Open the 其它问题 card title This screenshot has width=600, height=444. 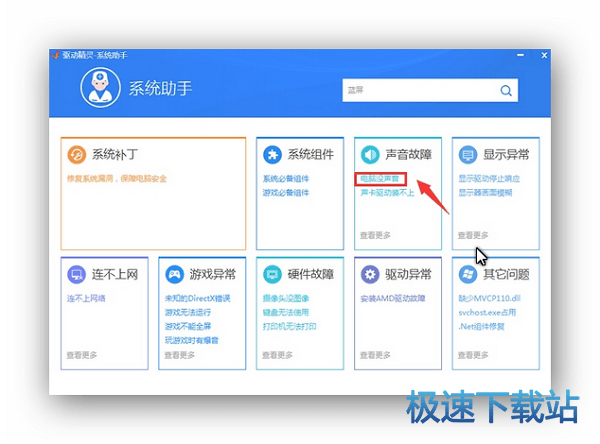tap(506, 274)
